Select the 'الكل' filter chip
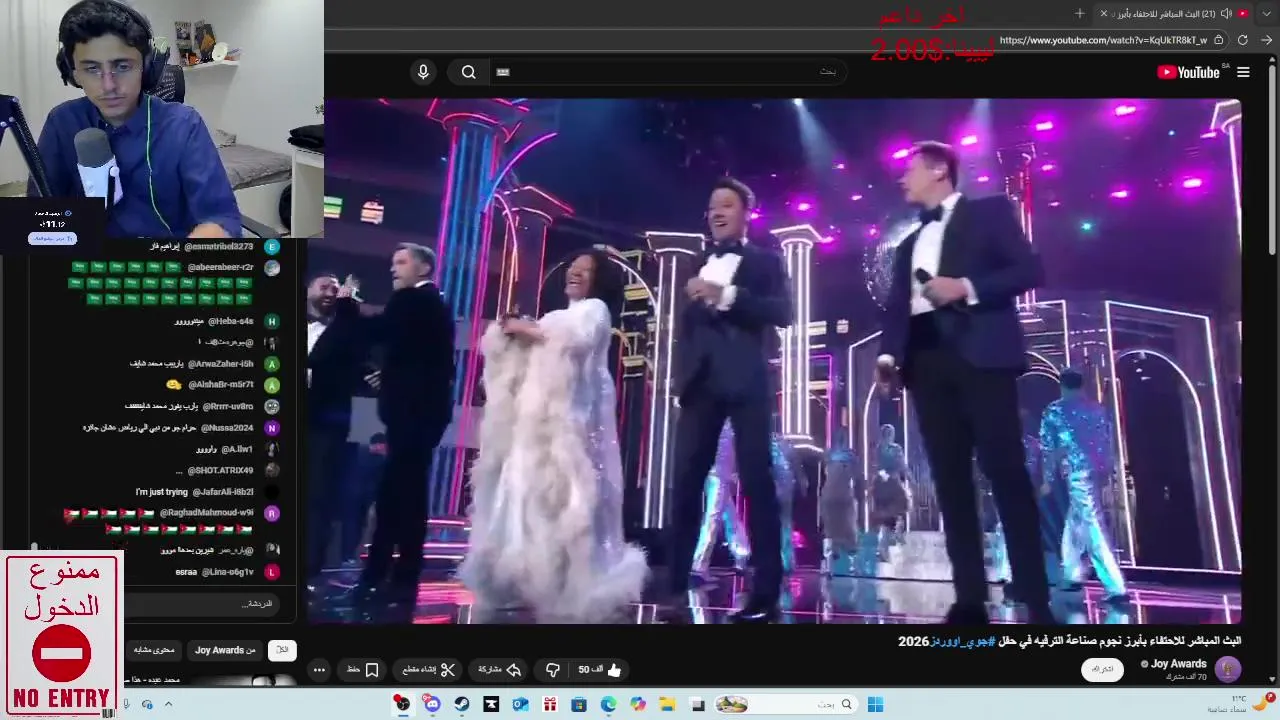Viewport: 1280px width, 720px height. point(283,650)
